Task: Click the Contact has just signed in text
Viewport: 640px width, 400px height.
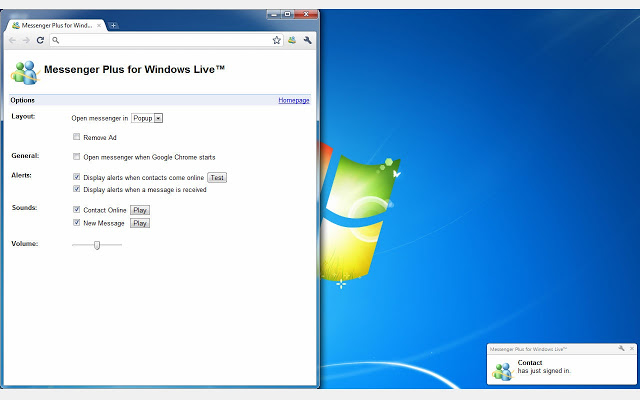Action: [544, 367]
